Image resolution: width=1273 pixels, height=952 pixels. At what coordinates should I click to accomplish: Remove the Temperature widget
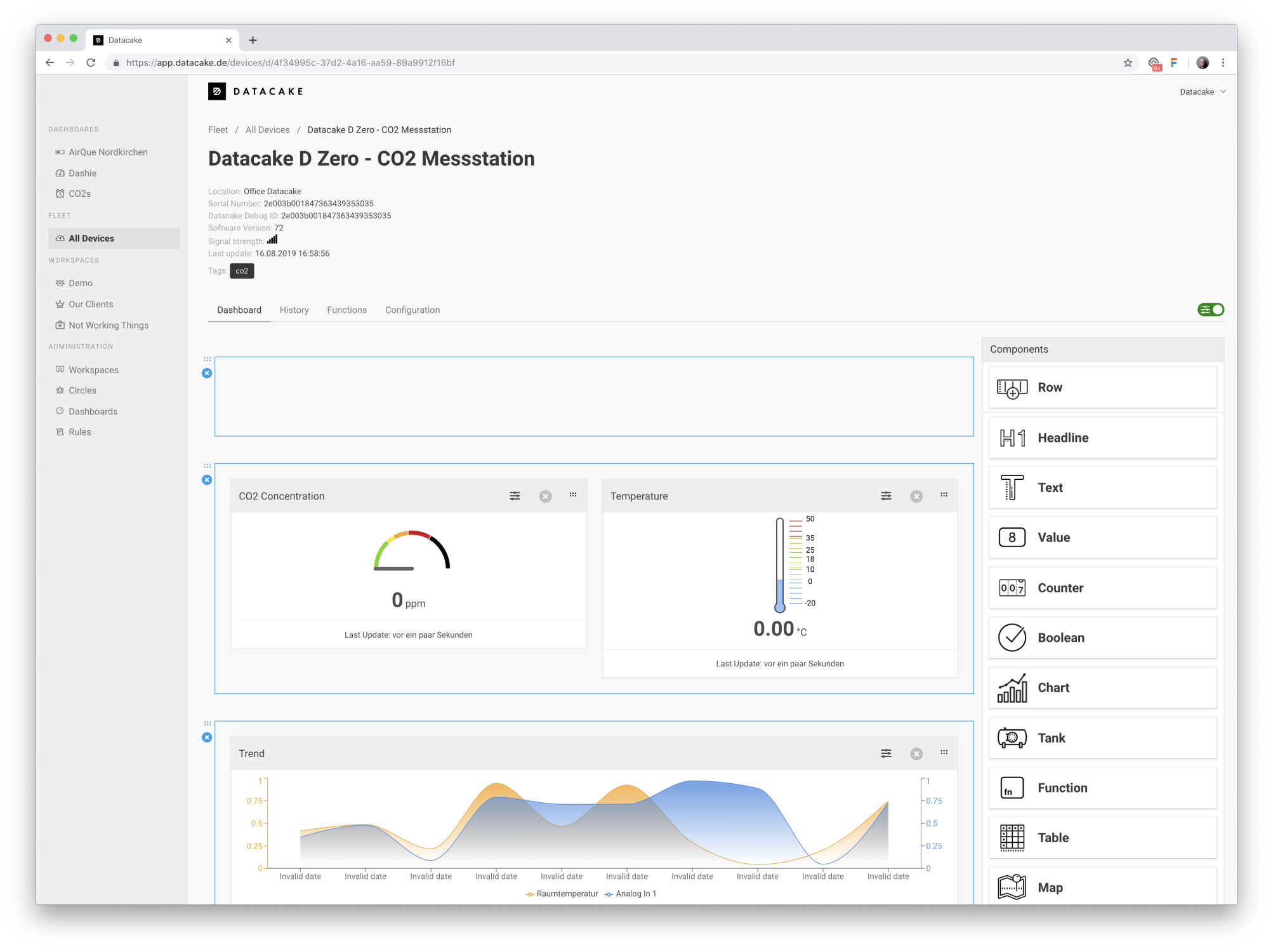point(916,496)
